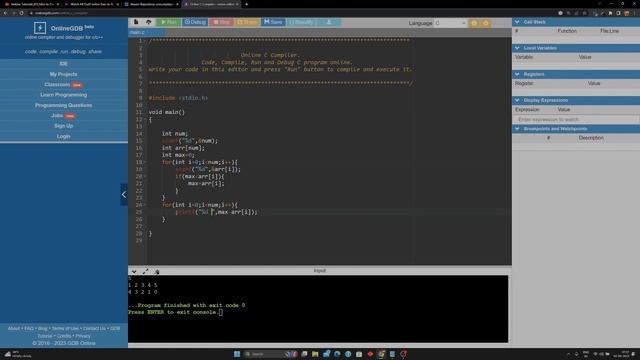Open the Language dropdown
640x360 pixels.
tap(450, 23)
